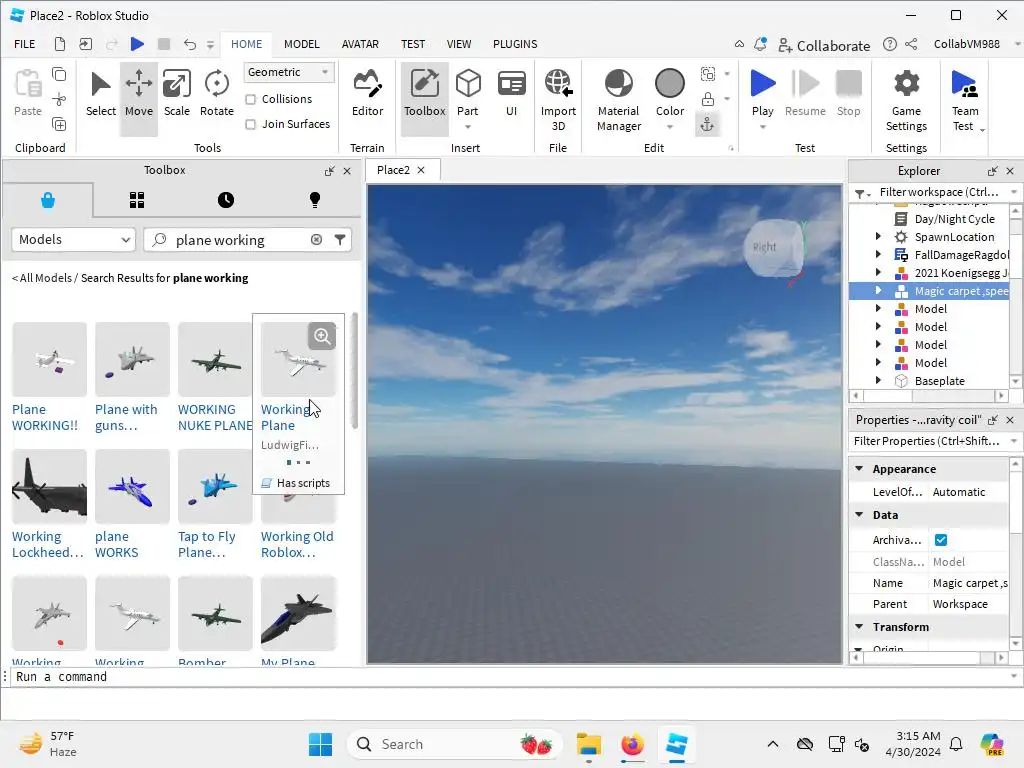Image resolution: width=1024 pixels, height=768 pixels.
Task: Click the notifications bell with badge
Action: coord(760,44)
